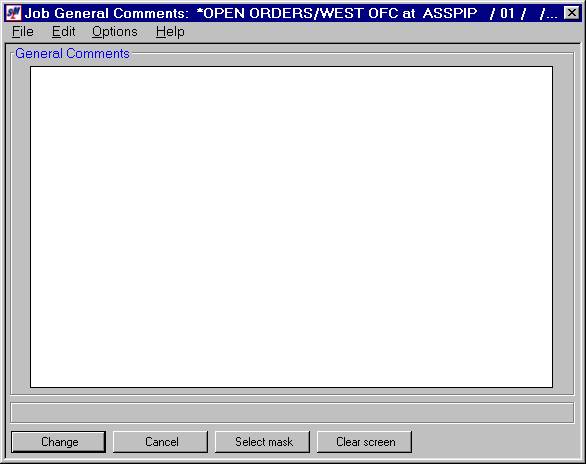
Task: Click the '/ 01 /' text in title bar
Action: [x=508, y=13]
